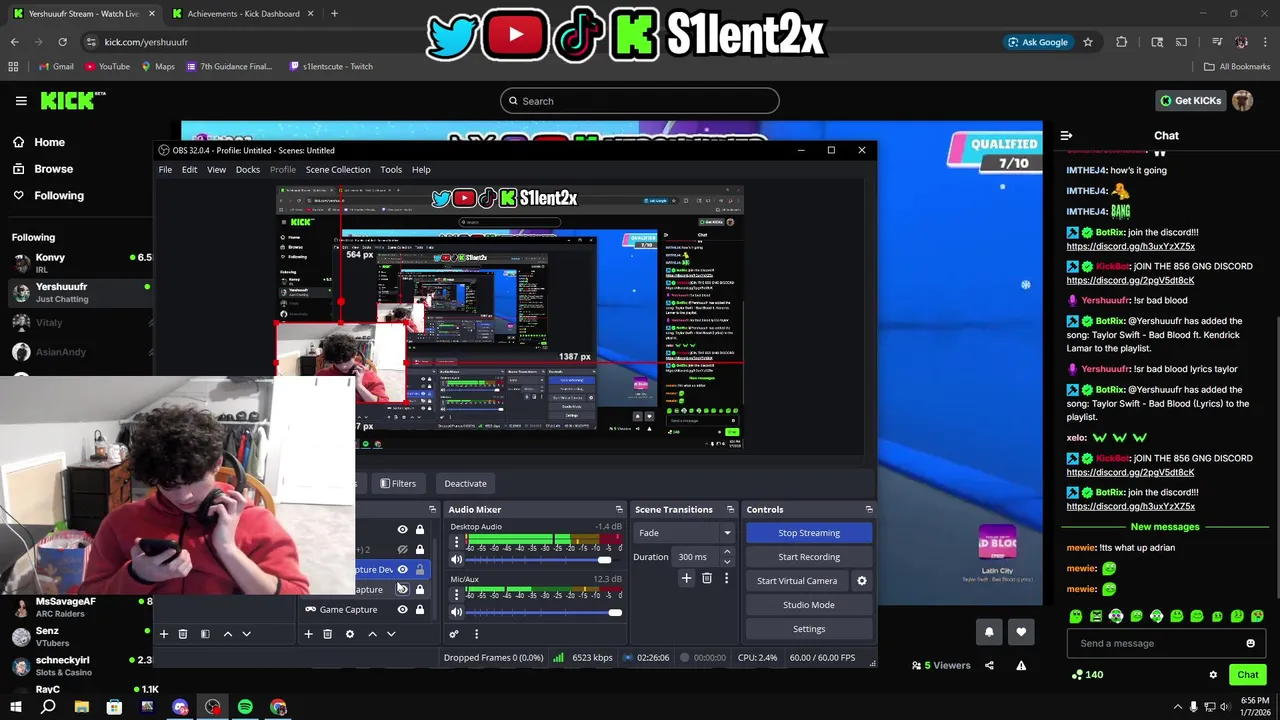Open Windows taskbar search icon
The image size is (1280, 720).
(48, 707)
